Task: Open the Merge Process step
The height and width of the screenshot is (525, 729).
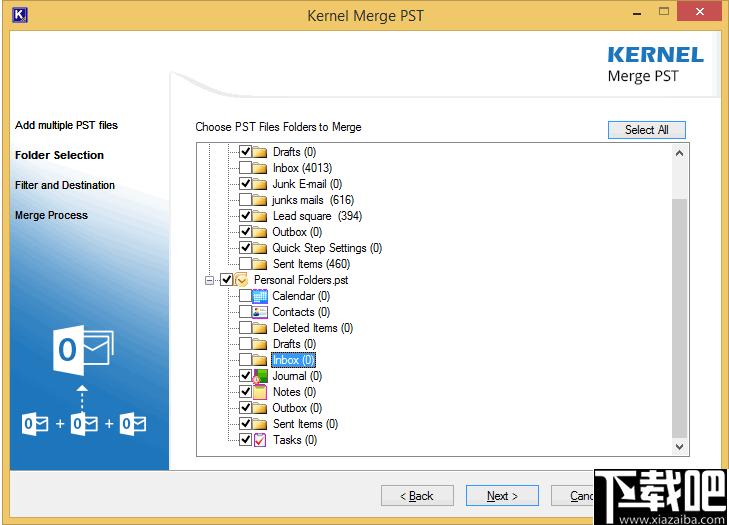Action: (51, 215)
